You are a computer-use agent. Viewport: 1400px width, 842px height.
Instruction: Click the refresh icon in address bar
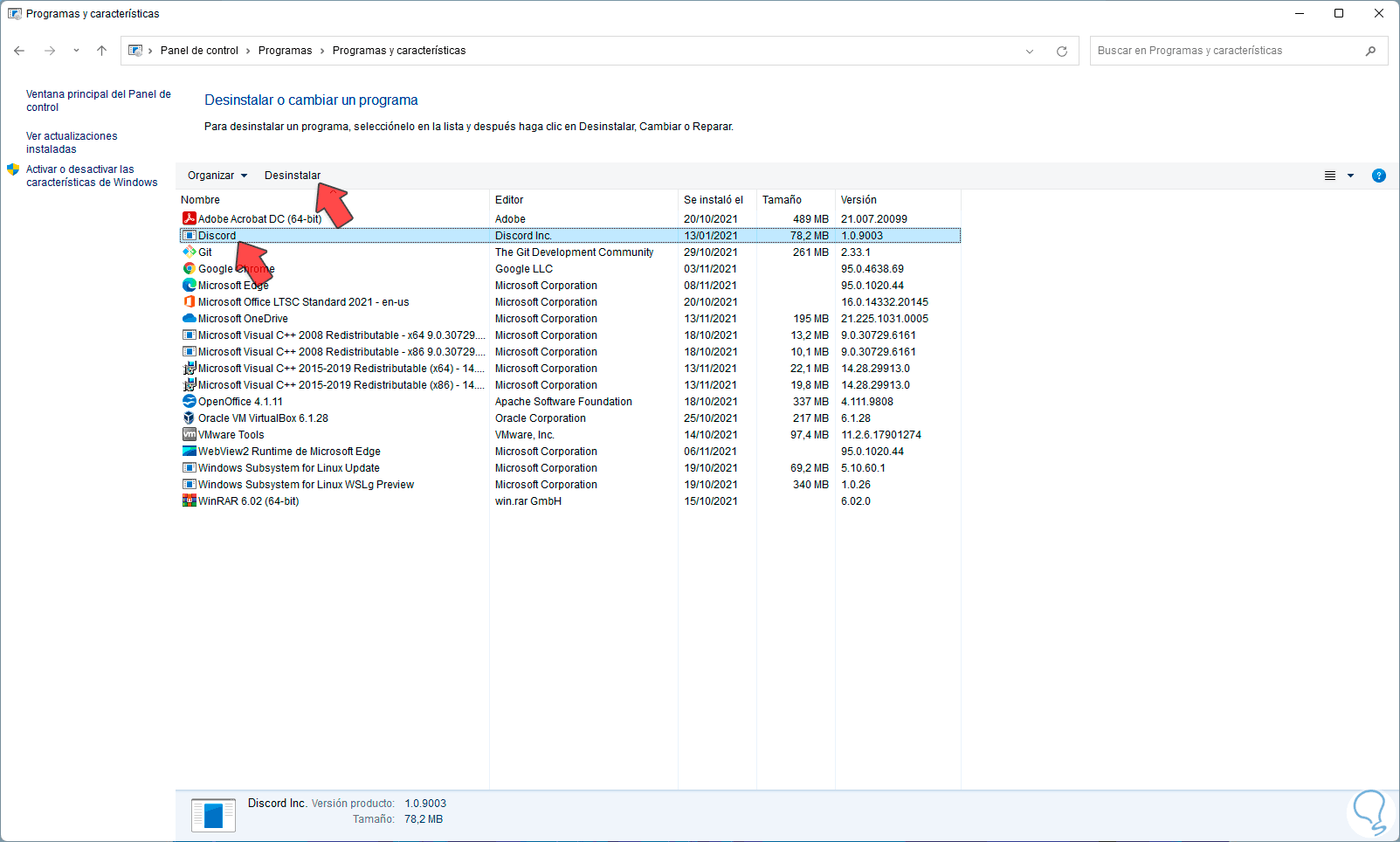(1062, 51)
